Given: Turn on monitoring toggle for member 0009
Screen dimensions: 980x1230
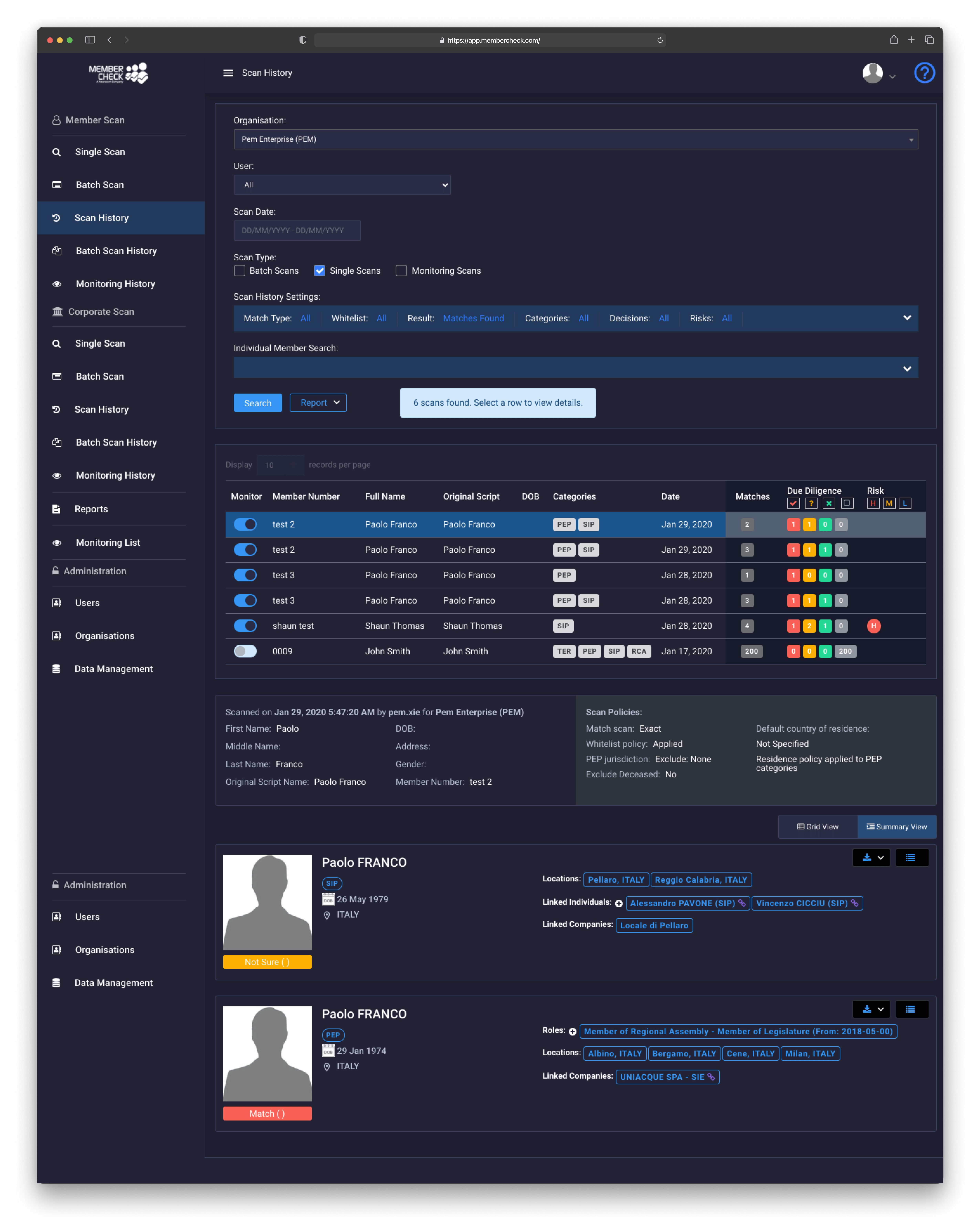Looking at the screenshot, I should [x=245, y=651].
